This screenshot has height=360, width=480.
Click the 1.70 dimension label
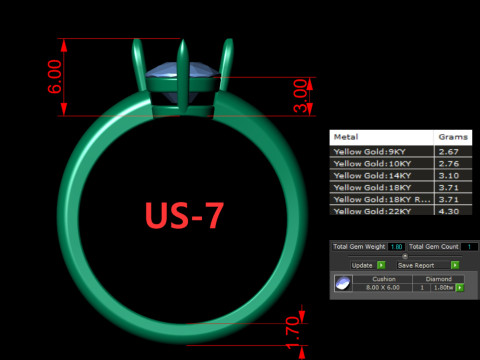pos(292,332)
